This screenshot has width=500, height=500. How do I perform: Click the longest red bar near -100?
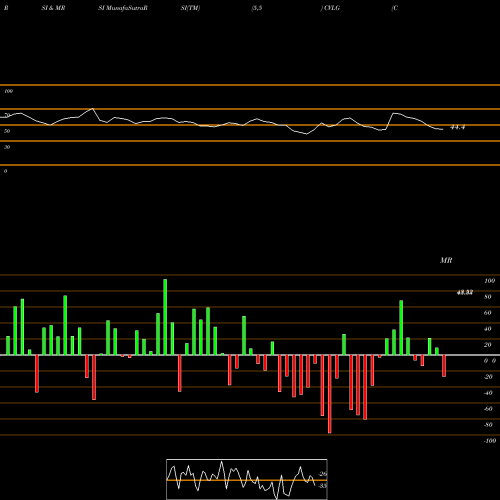[x=330, y=394]
